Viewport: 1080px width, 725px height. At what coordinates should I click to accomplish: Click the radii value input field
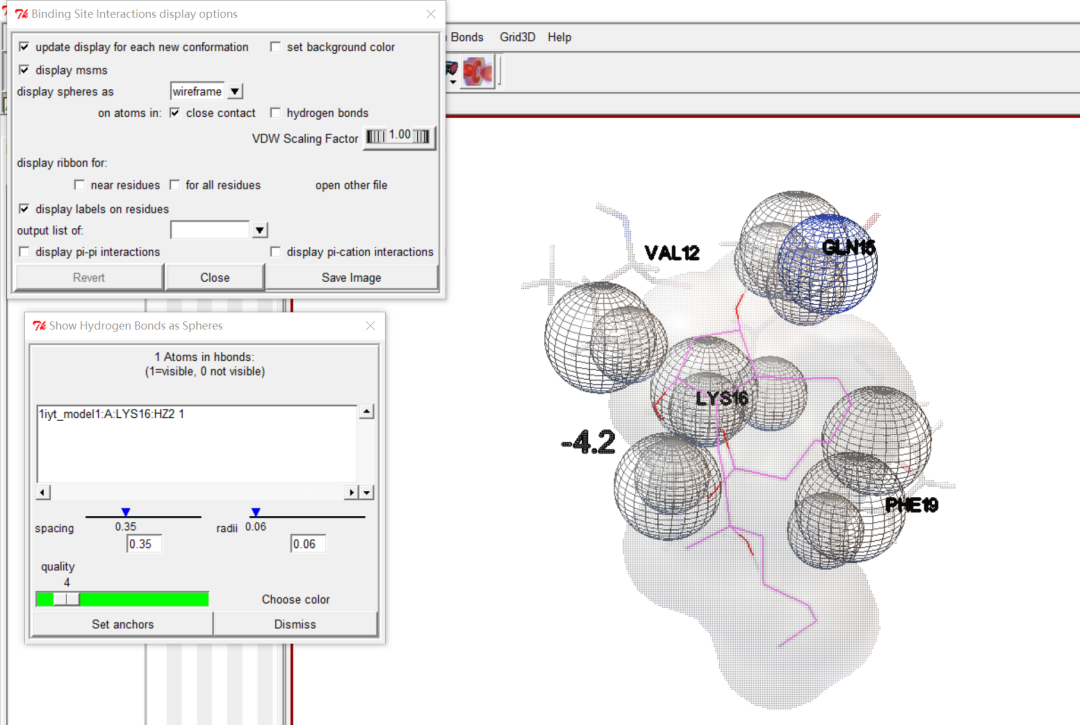(307, 544)
